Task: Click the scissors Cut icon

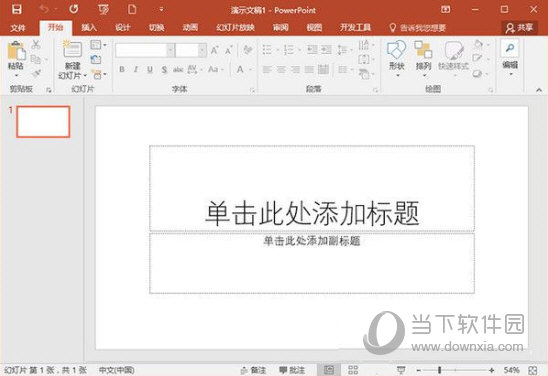Action: tap(36, 45)
